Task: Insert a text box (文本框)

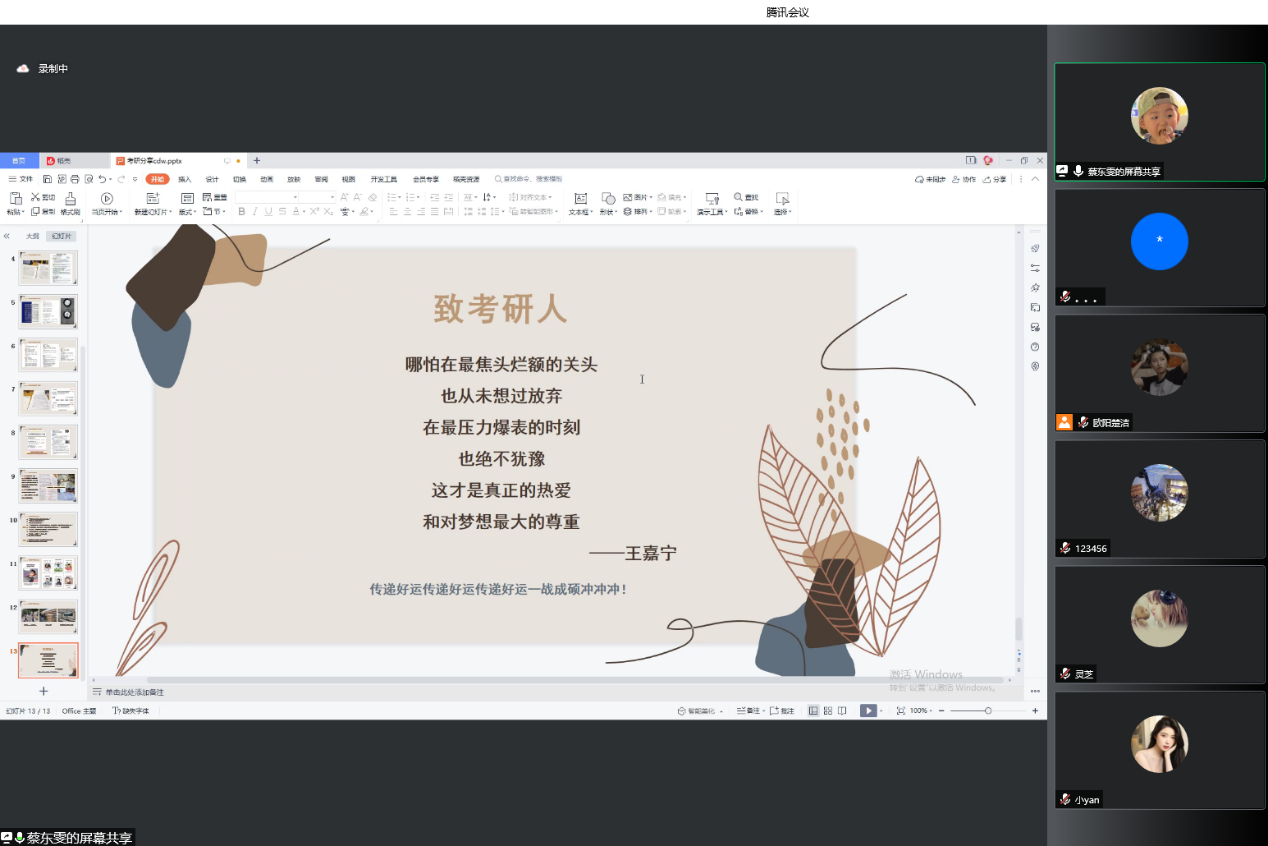Action: (x=580, y=198)
